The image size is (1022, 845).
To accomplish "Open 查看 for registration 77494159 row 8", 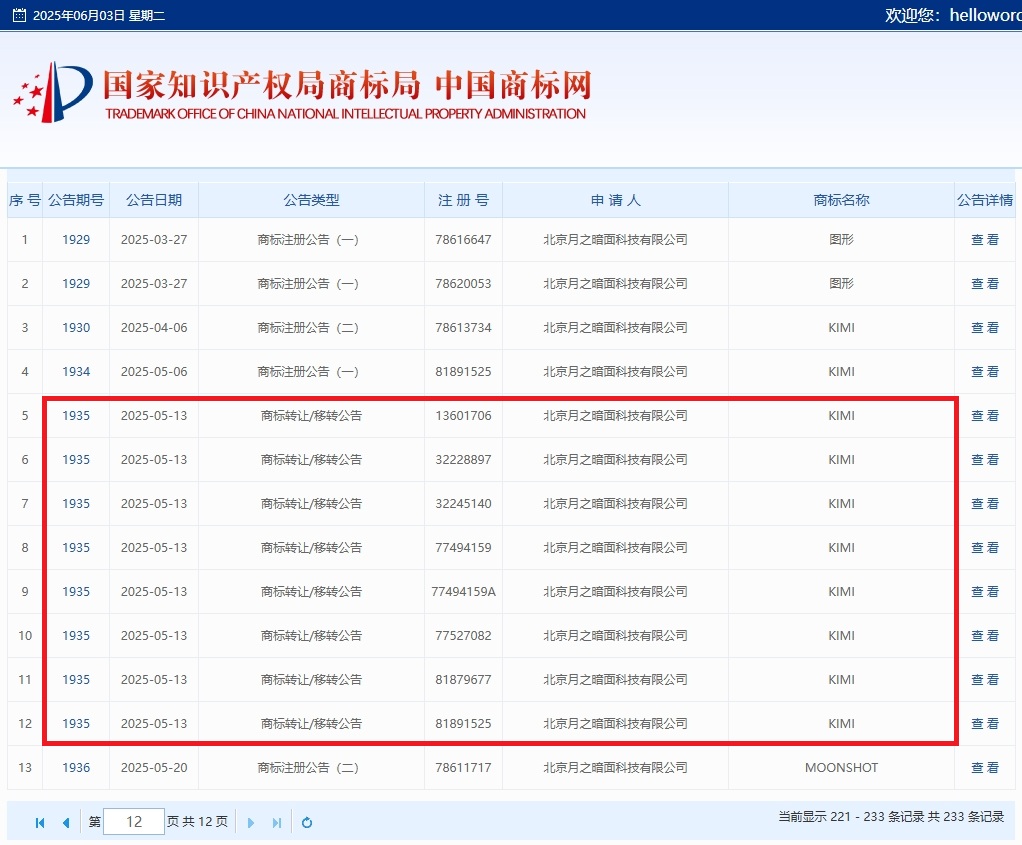I will [x=984, y=548].
